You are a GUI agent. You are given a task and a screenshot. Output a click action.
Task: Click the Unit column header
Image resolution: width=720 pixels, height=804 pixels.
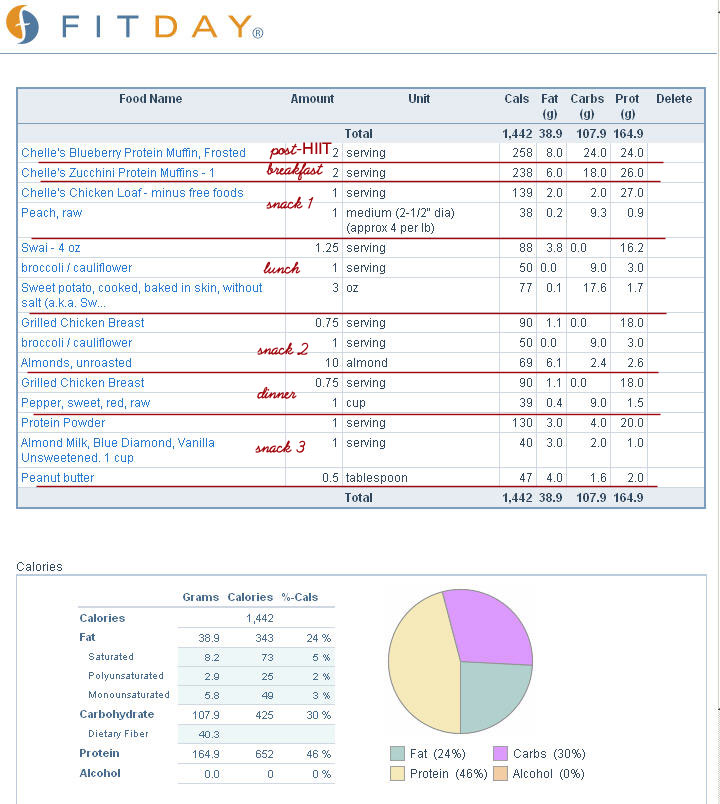pos(419,98)
